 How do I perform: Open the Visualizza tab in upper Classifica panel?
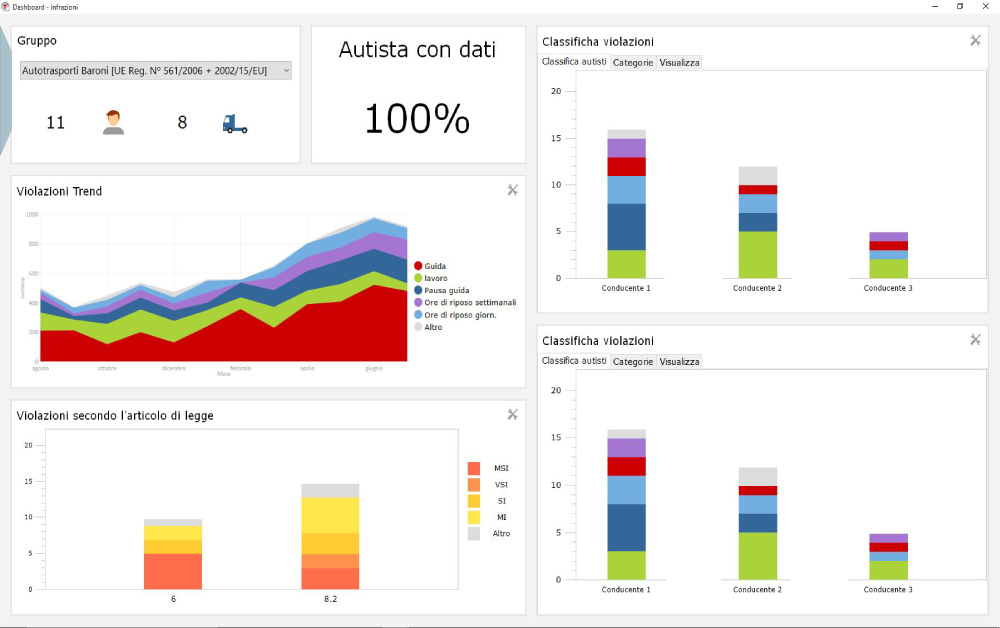coord(679,61)
